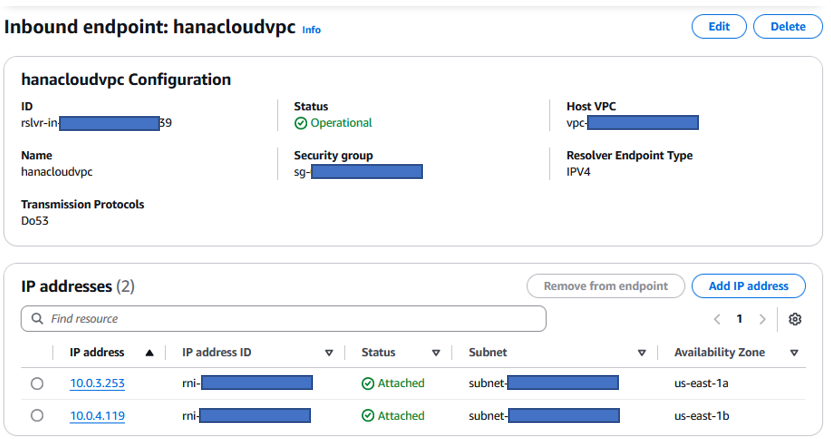Click the search magnifier icon

(38, 319)
